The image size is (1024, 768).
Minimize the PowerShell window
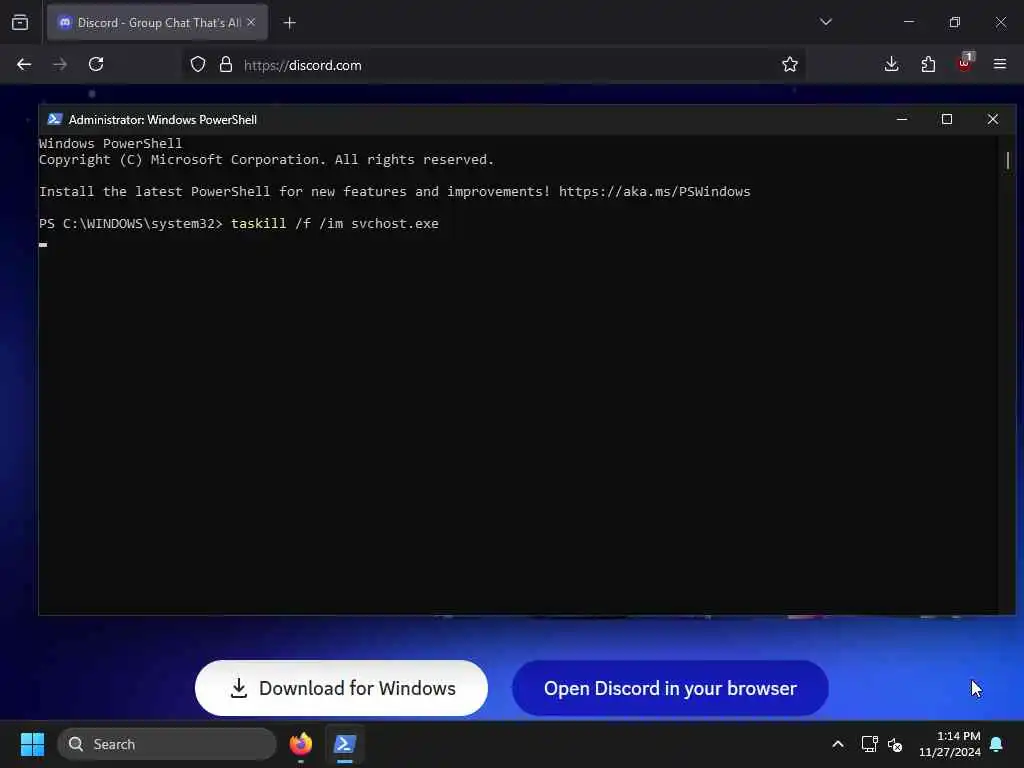[x=902, y=120]
